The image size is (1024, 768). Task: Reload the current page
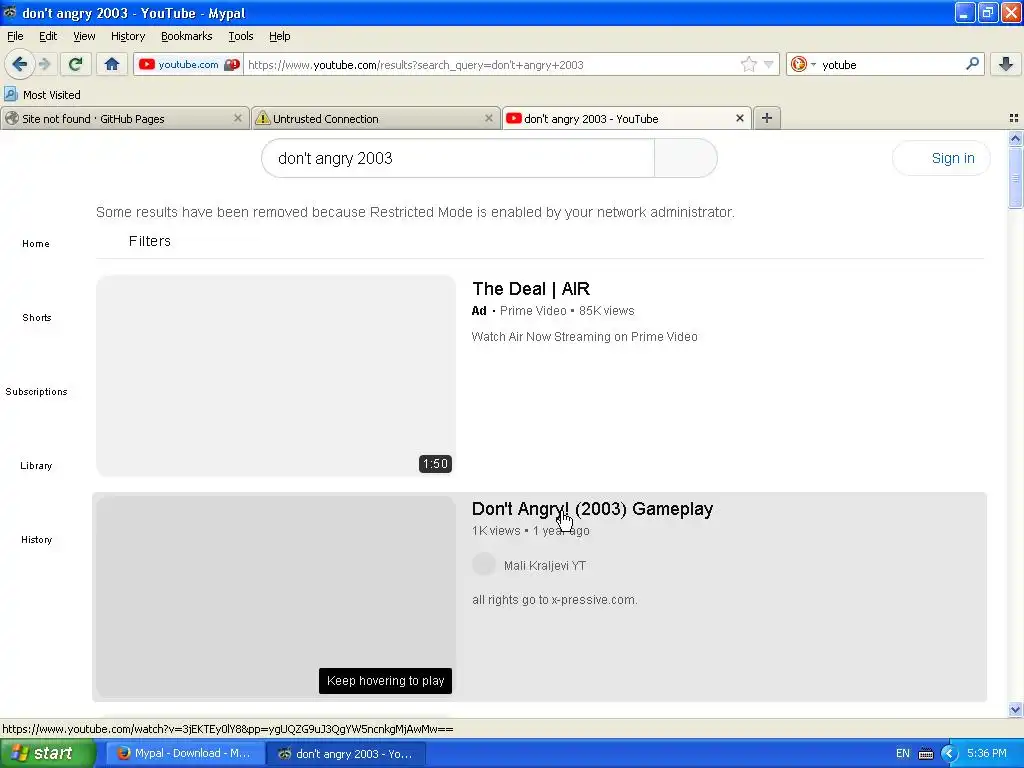[x=76, y=64]
